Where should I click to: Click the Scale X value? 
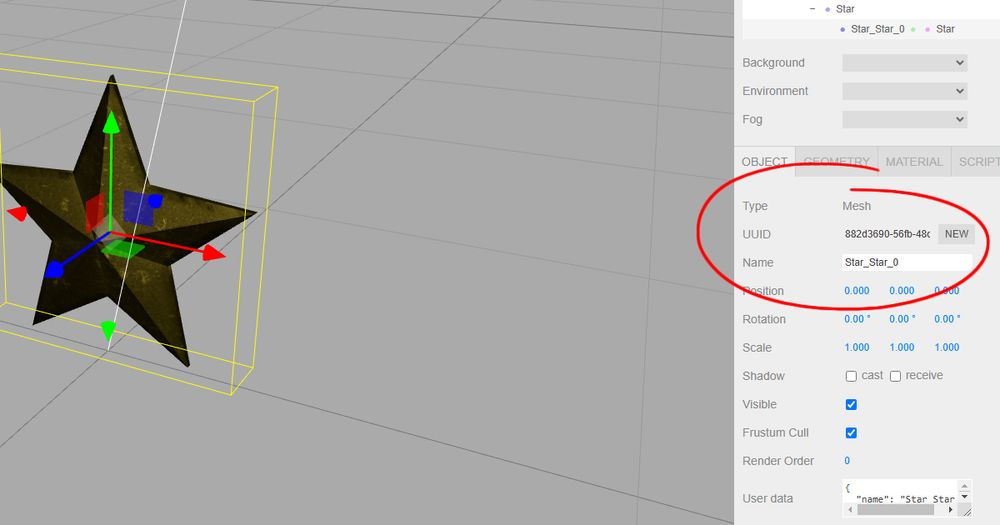[x=857, y=348]
